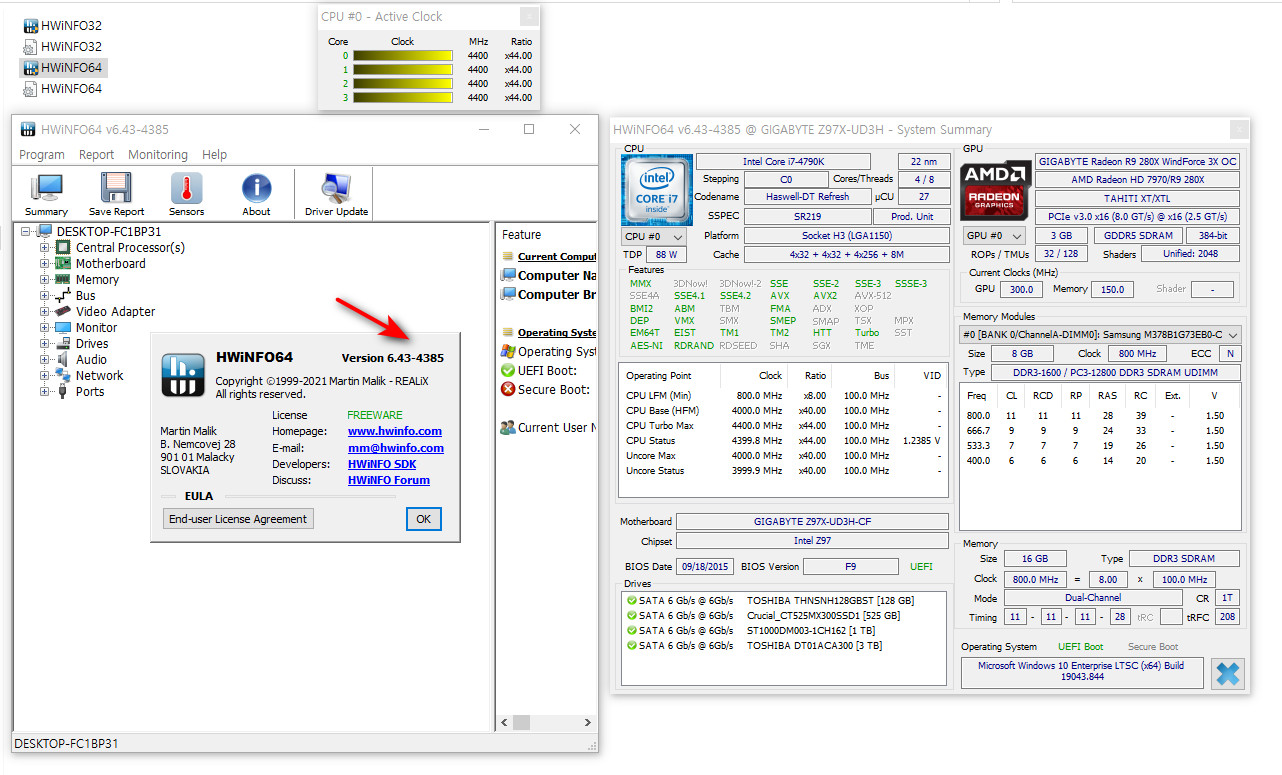
Task: Open the memory module BANK 0 dropdown
Action: tap(1100, 334)
